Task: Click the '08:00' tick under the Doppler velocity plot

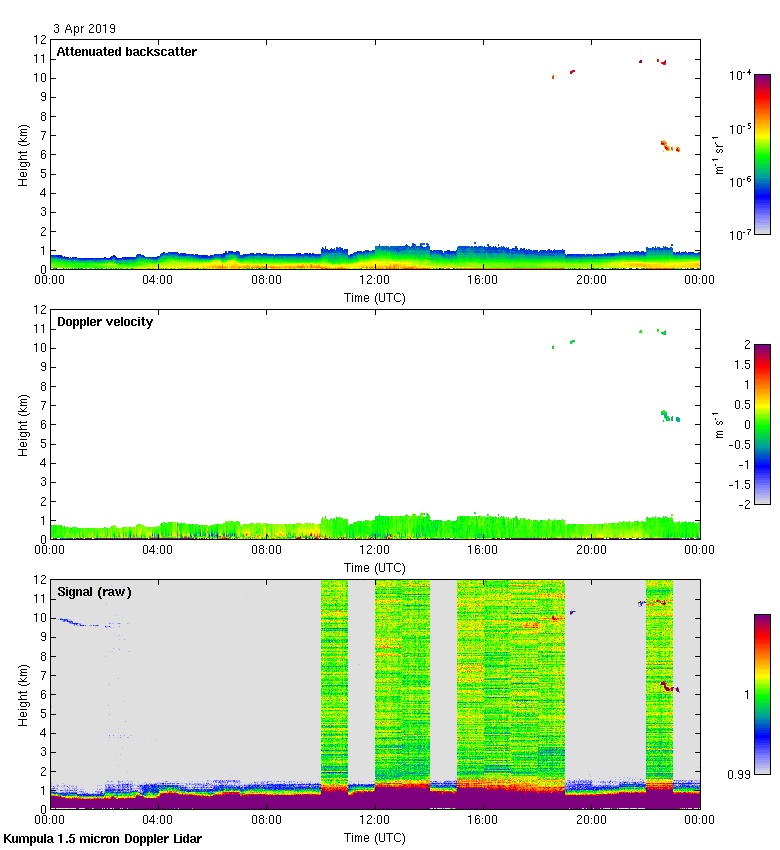Action: click(x=266, y=549)
